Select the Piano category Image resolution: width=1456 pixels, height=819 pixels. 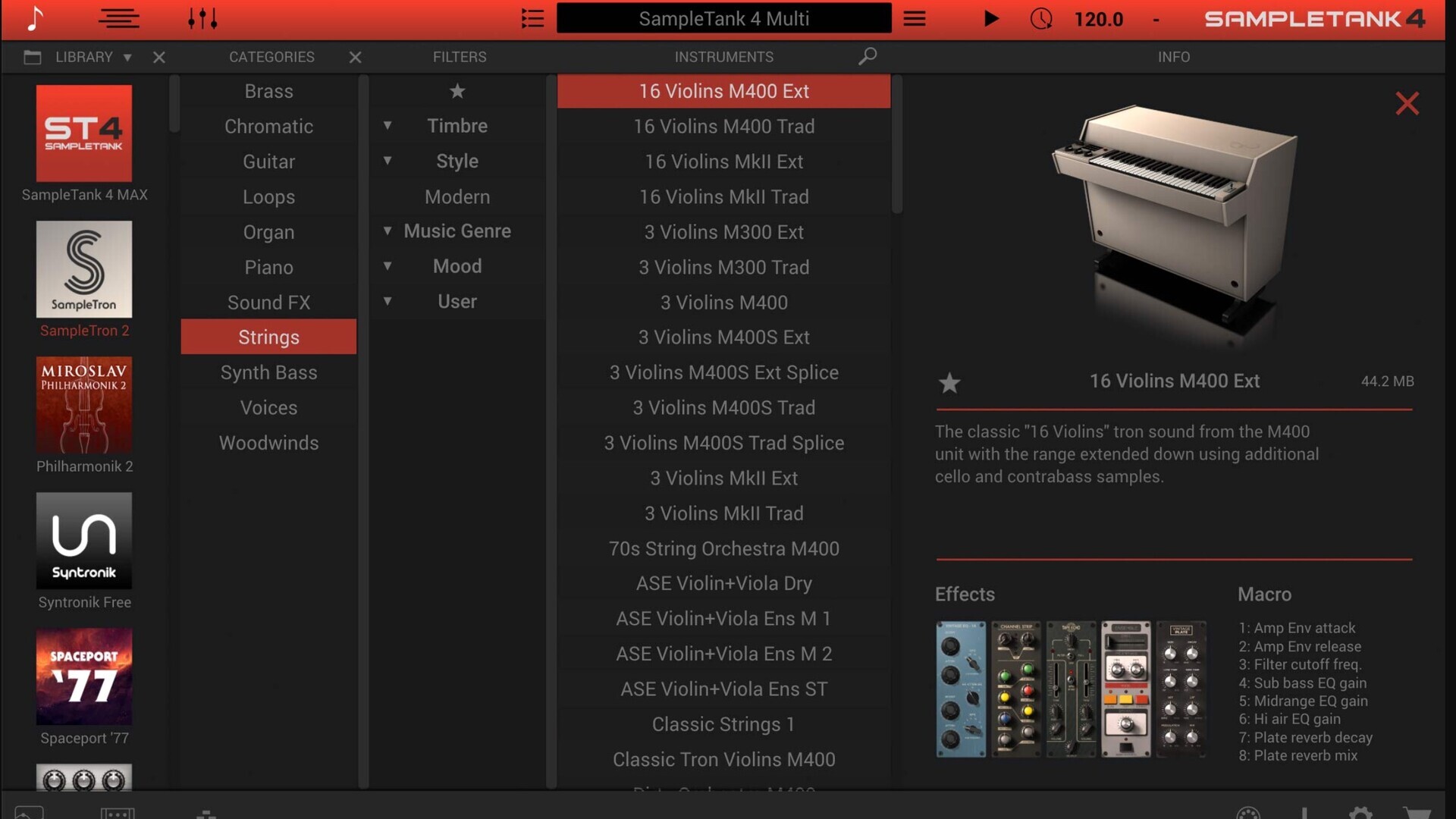(x=268, y=267)
